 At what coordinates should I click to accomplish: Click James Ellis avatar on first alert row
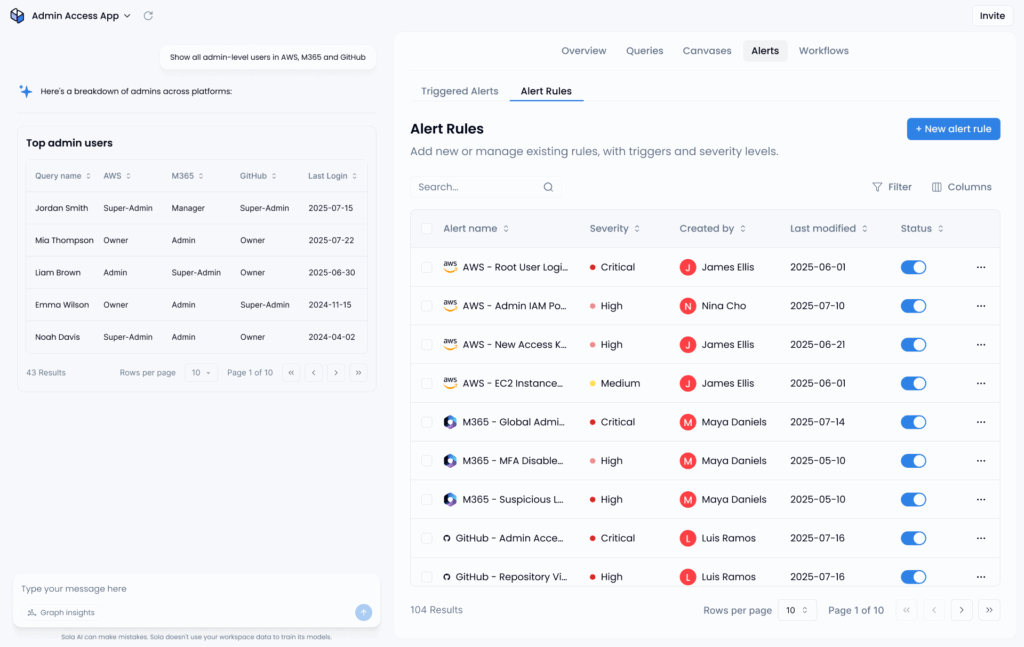pyautogui.click(x=687, y=266)
